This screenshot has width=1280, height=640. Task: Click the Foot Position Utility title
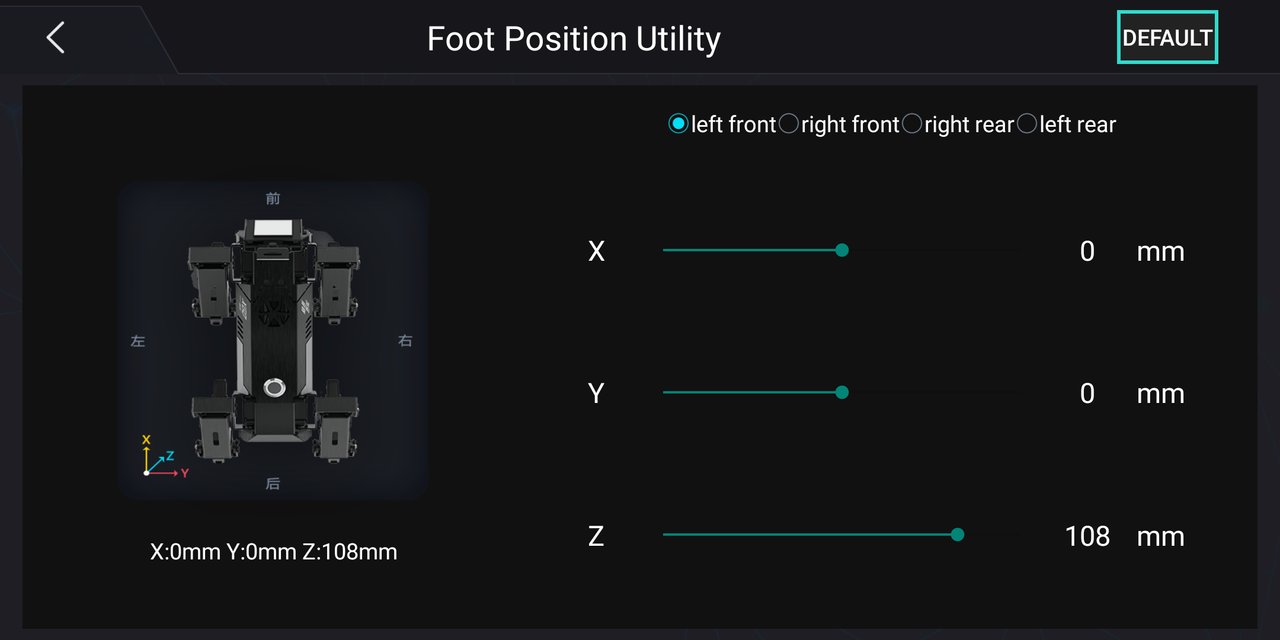point(574,39)
